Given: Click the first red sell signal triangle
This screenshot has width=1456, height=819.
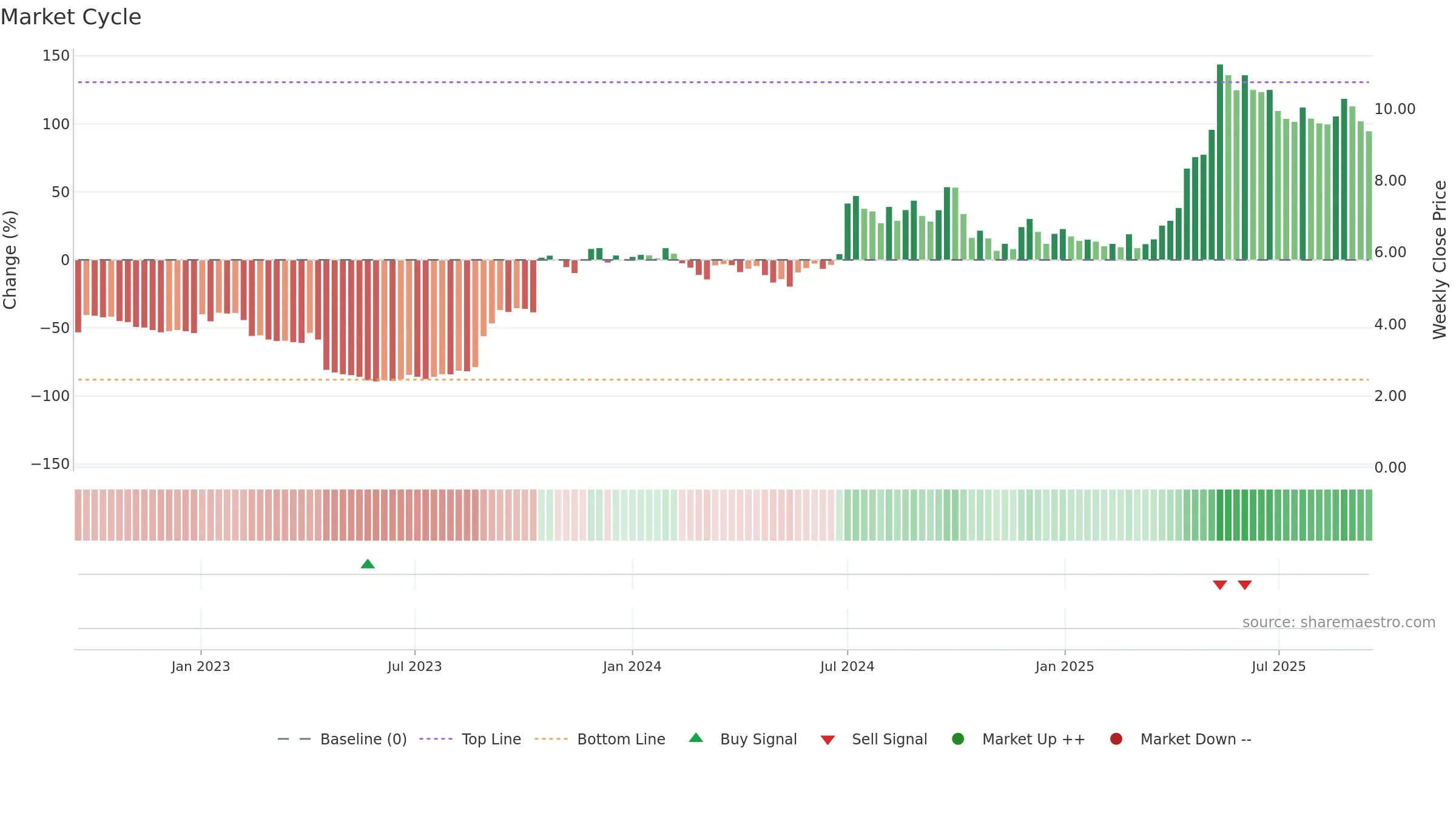Looking at the screenshot, I should click(1220, 585).
